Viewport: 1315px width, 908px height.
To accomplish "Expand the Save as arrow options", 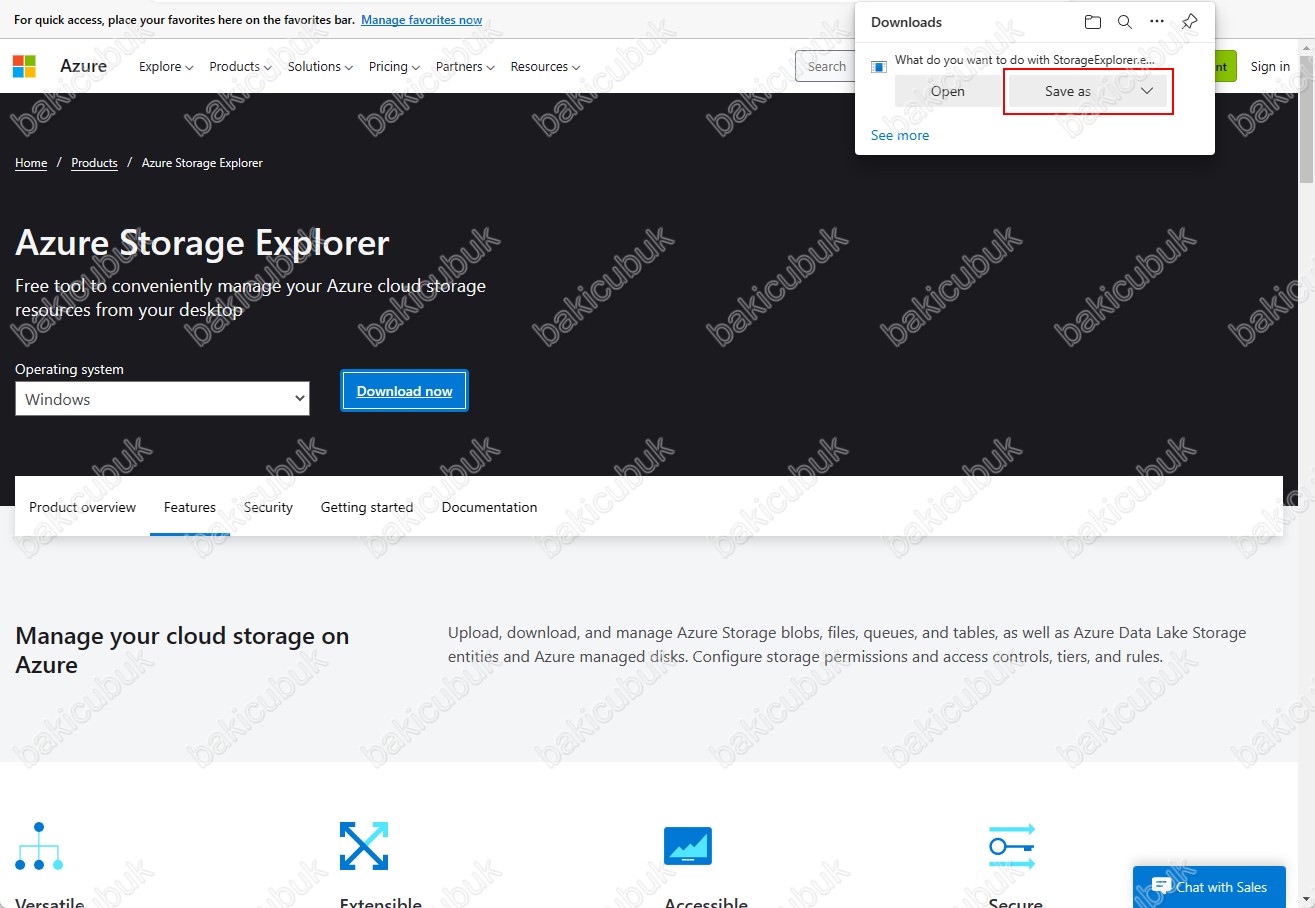I will (1147, 91).
